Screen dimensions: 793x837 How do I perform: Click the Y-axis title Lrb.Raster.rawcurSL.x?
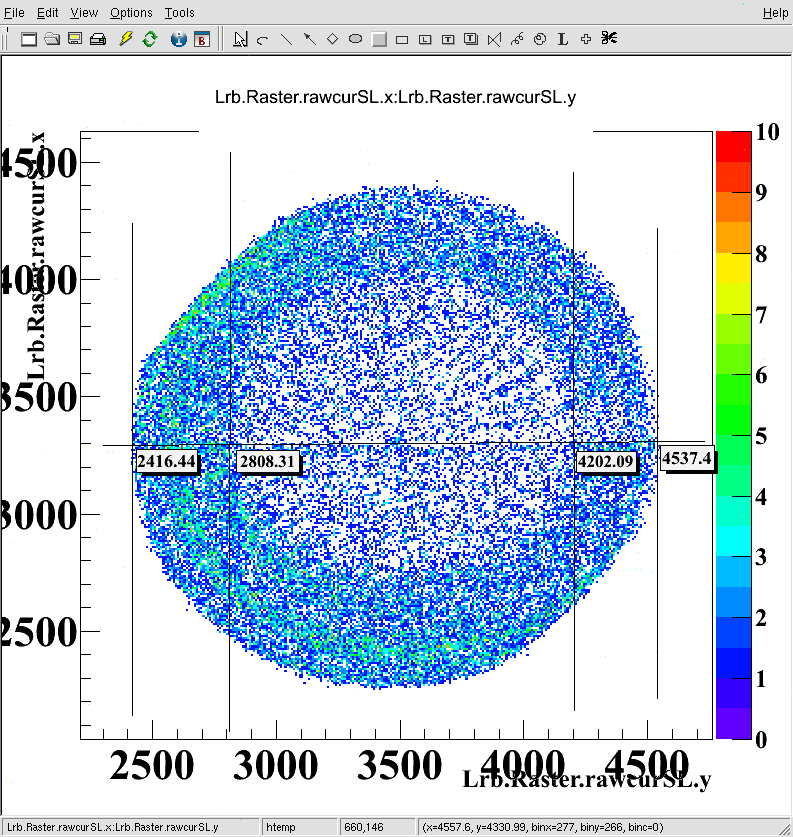(x=35, y=256)
